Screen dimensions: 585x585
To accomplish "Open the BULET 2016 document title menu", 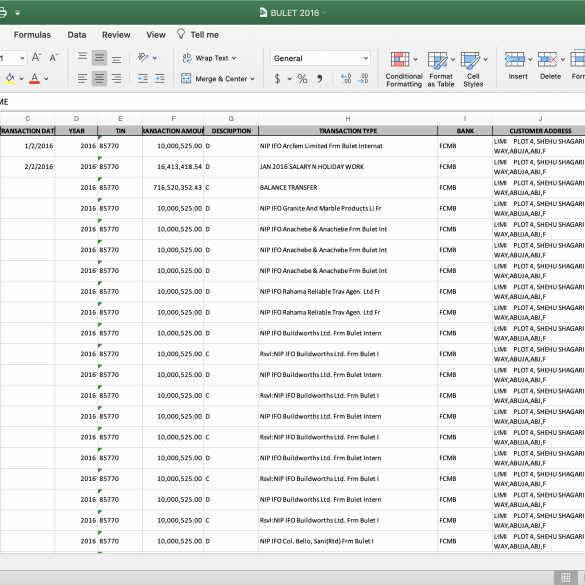I will click(294, 13).
